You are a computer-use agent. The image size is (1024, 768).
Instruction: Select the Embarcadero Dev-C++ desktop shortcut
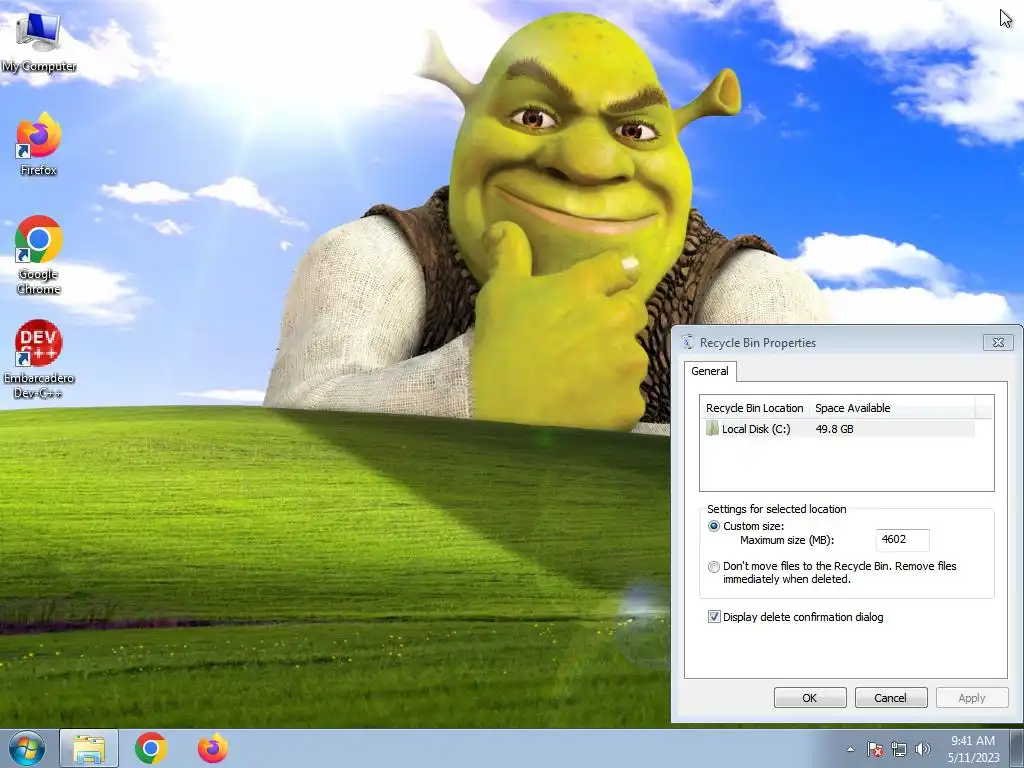[x=39, y=359]
